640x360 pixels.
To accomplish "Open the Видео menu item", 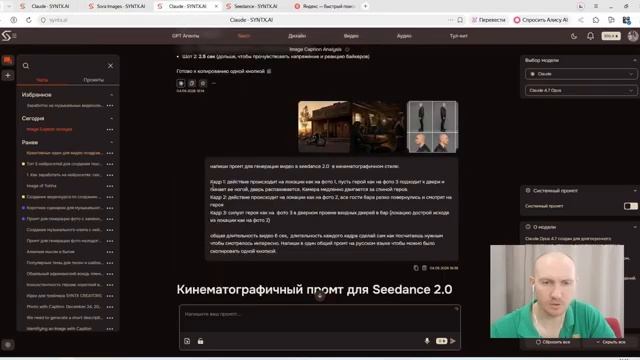I will click(351, 36).
